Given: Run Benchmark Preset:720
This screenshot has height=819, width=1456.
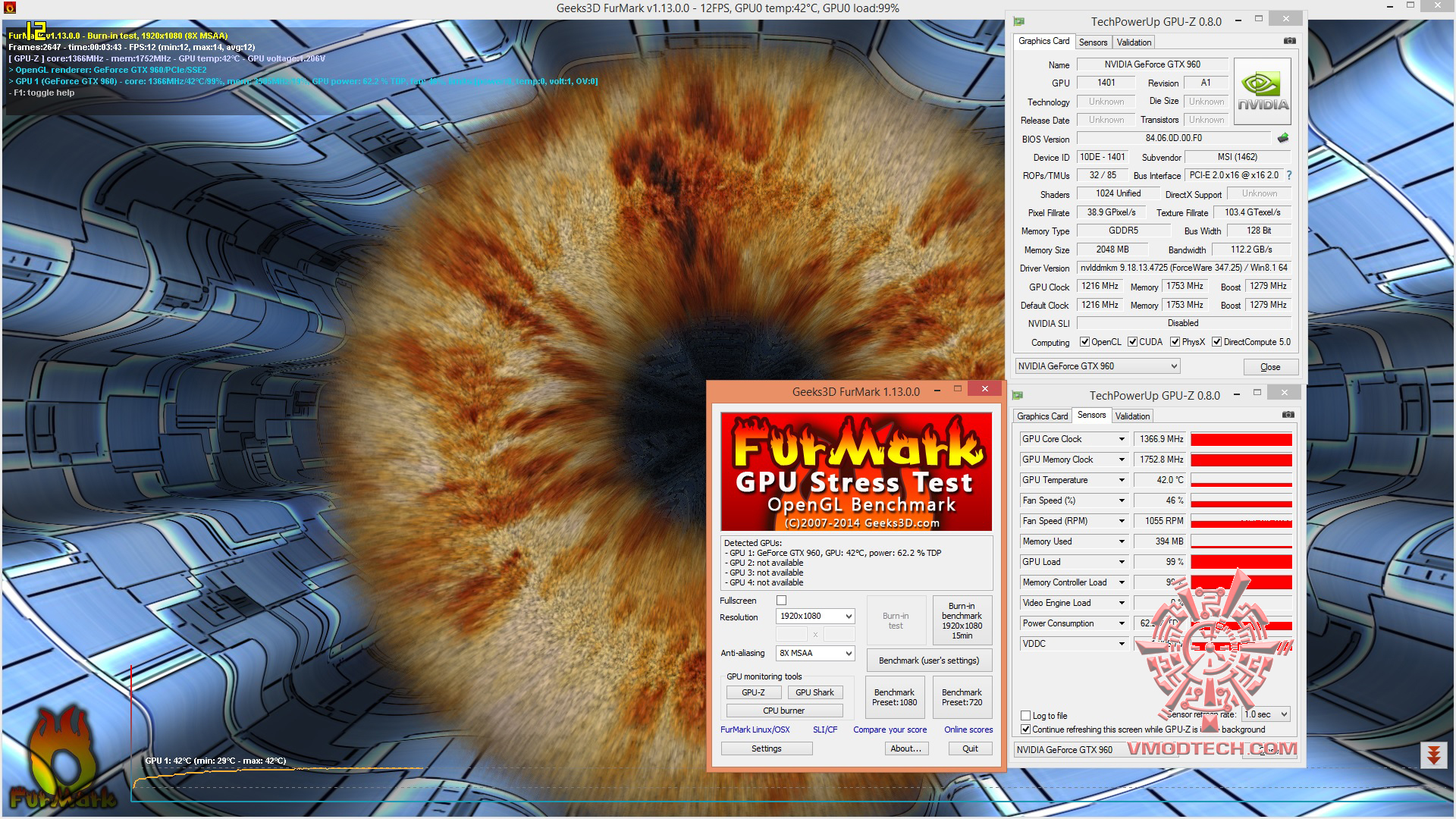Looking at the screenshot, I should tap(962, 697).
